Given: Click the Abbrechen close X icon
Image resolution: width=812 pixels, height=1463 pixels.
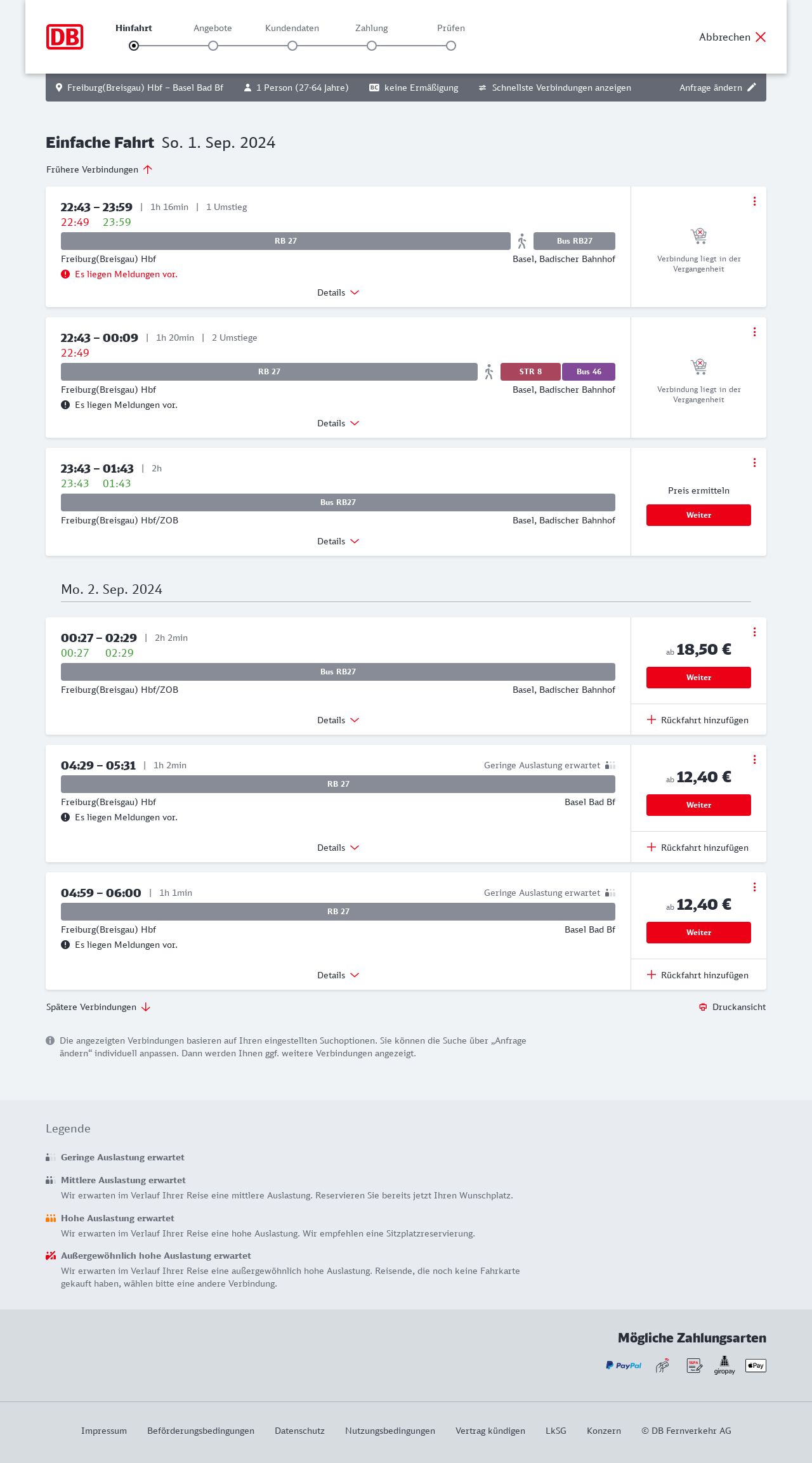Looking at the screenshot, I should [x=761, y=37].
